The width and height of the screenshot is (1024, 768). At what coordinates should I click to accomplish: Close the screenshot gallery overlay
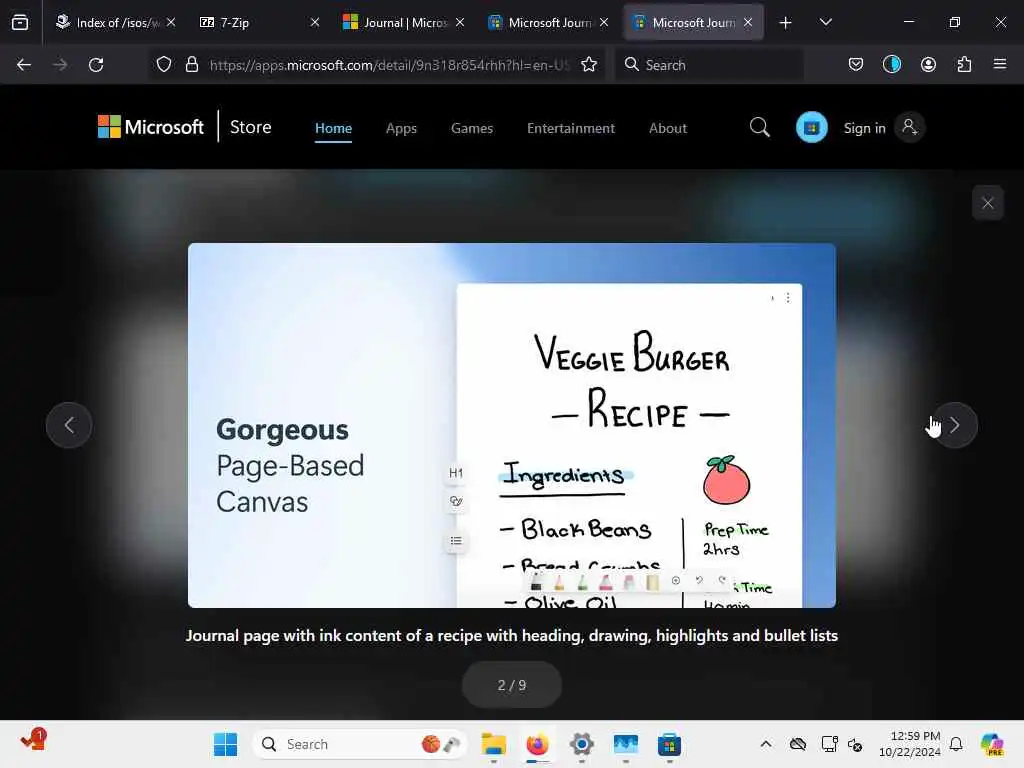(987, 203)
